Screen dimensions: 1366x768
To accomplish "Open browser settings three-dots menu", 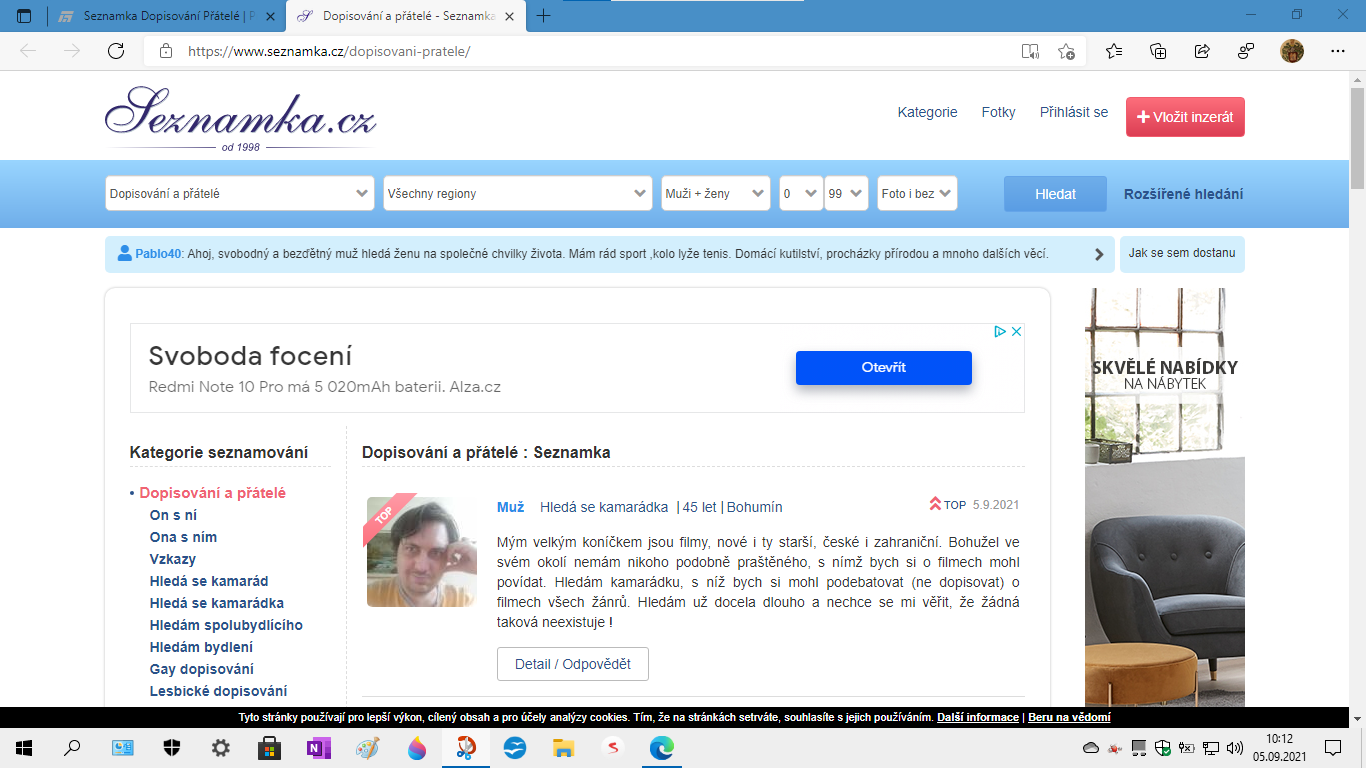I will [x=1338, y=51].
